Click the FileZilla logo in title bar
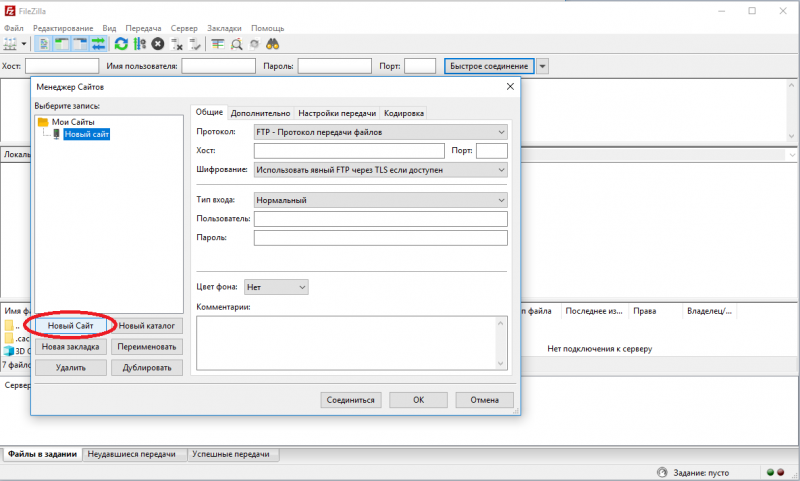The image size is (800, 481). [x=10, y=11]
